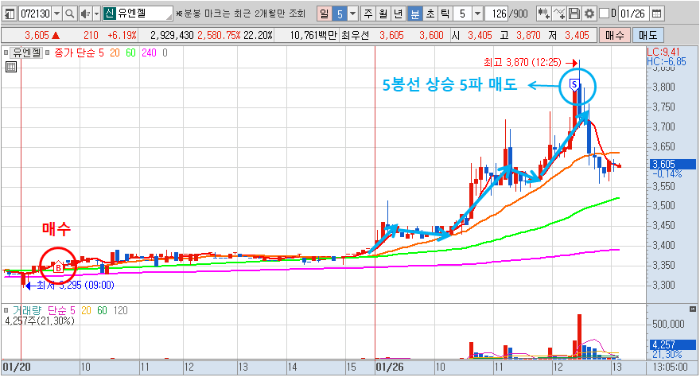Click the pink 매수 buy button

615,35
